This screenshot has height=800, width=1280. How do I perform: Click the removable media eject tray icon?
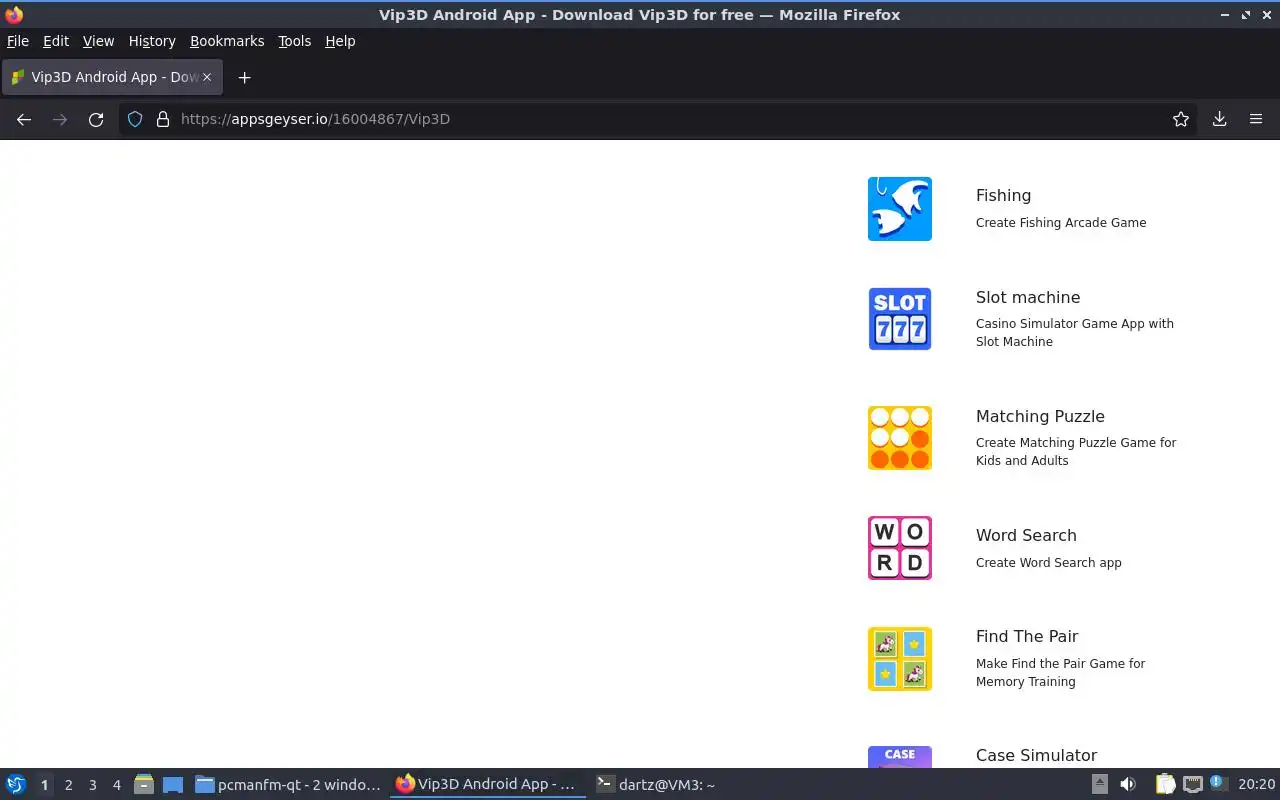1100,785
